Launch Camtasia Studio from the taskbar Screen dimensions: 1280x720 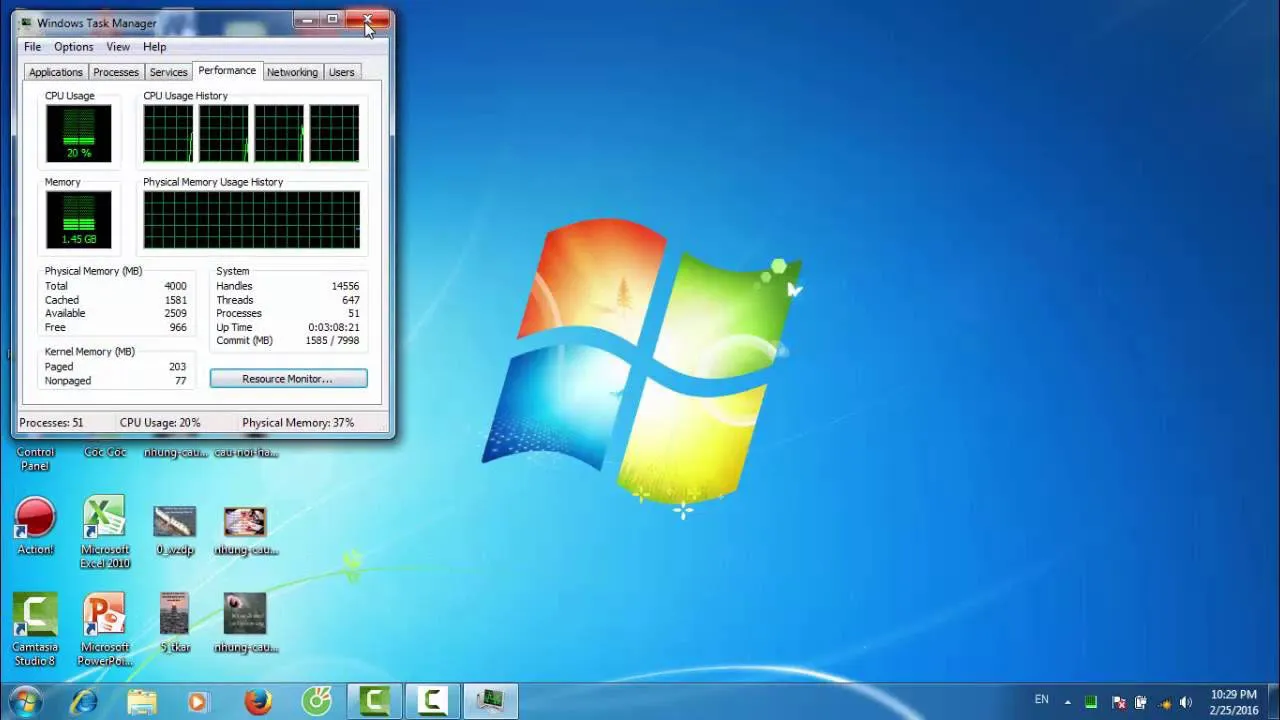click(374, 699)
